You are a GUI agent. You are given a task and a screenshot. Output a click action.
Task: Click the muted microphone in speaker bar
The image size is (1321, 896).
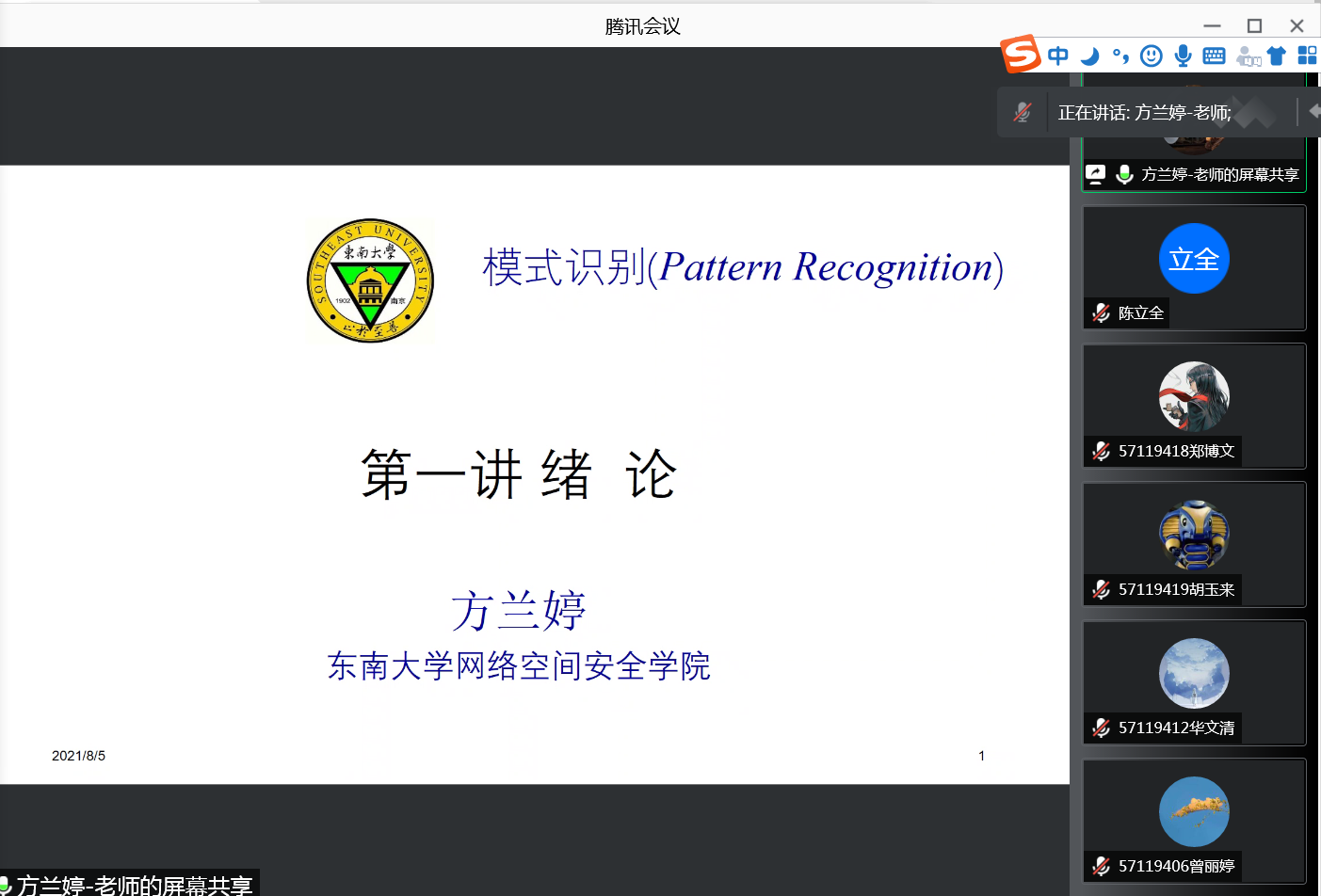(x=1023, y=113)
